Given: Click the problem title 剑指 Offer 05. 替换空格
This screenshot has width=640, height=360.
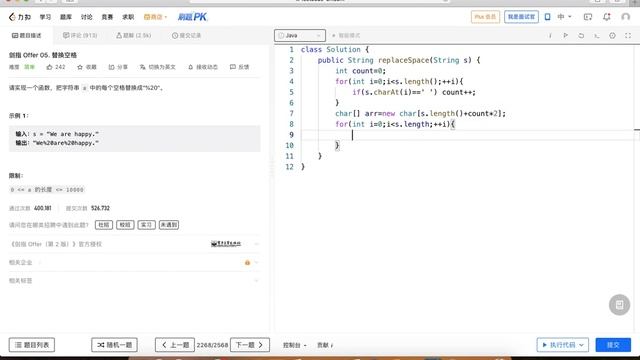Looking at the screenshot, I should tap(43, 55).
